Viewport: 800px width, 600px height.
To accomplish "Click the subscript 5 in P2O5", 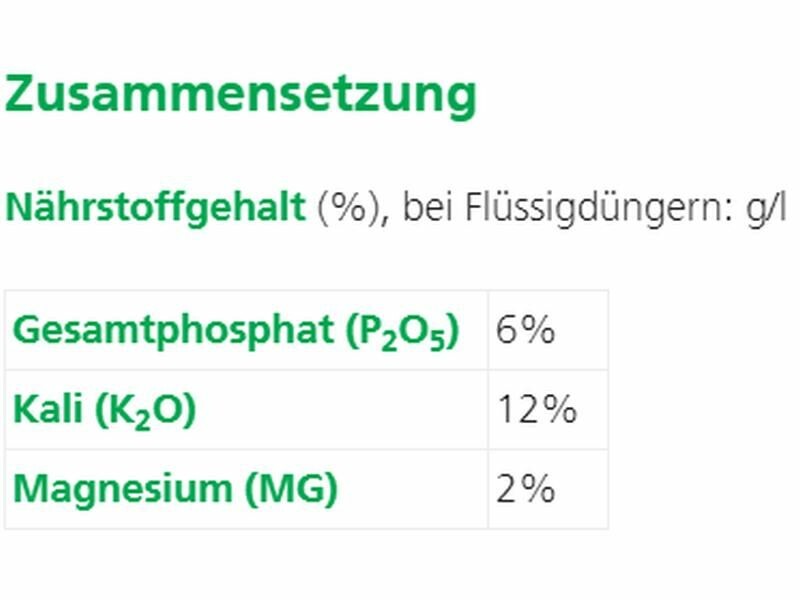I will 437,338.
